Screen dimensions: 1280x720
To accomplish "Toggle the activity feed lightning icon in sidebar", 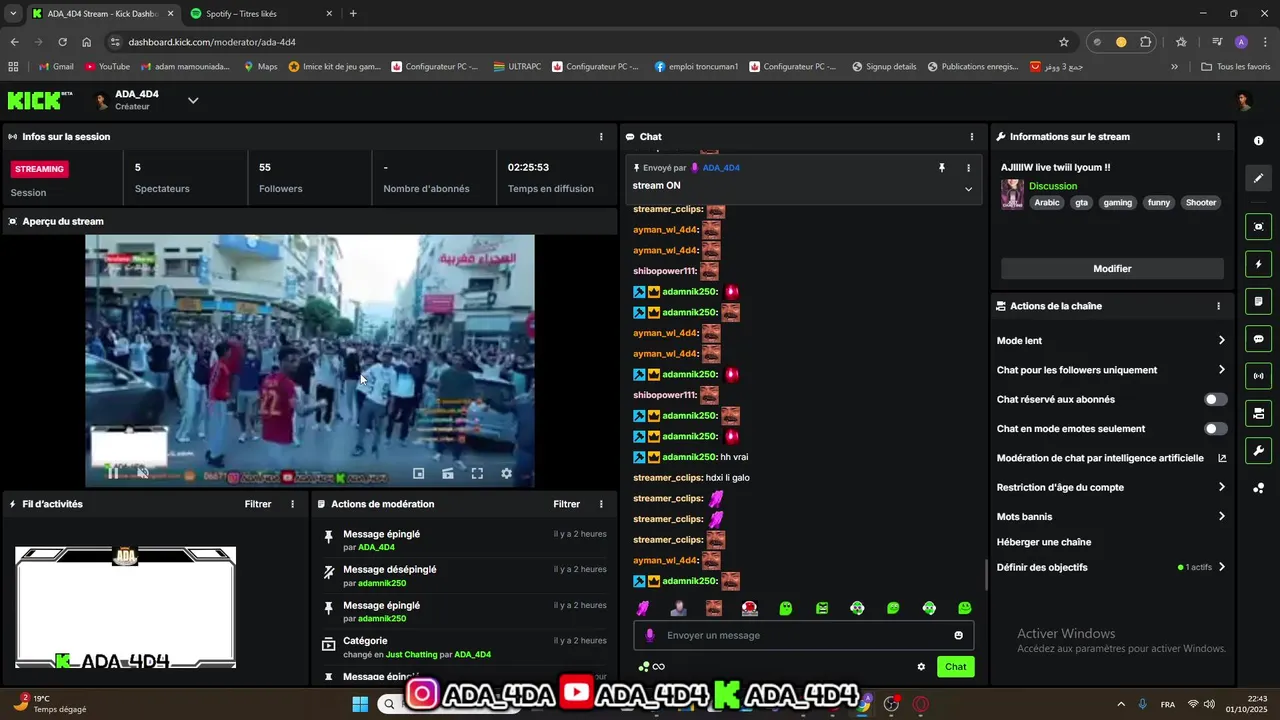I will click(x=1258, y=264).
